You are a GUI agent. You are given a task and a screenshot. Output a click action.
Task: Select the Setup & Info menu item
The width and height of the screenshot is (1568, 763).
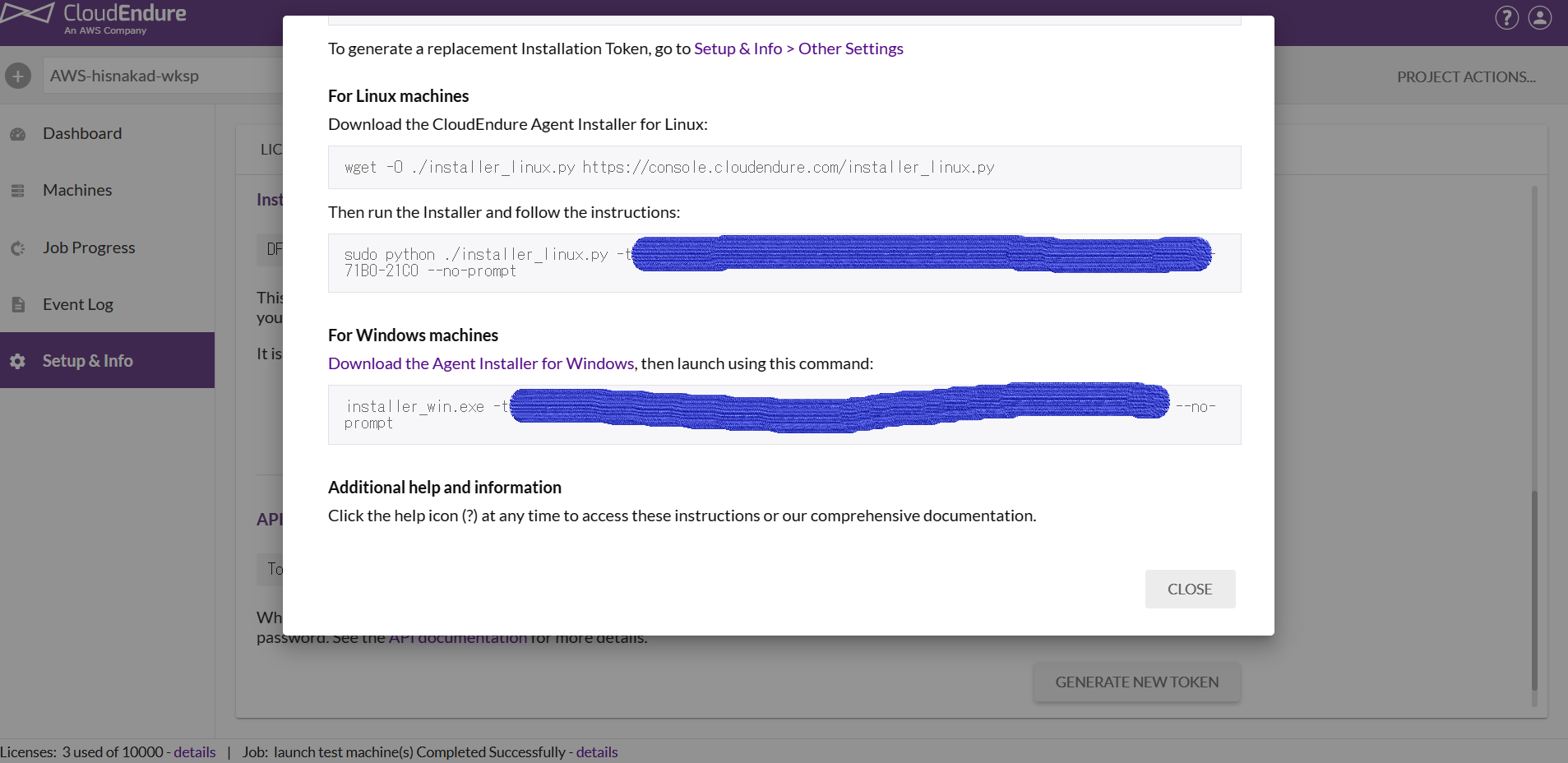[107, 360]
